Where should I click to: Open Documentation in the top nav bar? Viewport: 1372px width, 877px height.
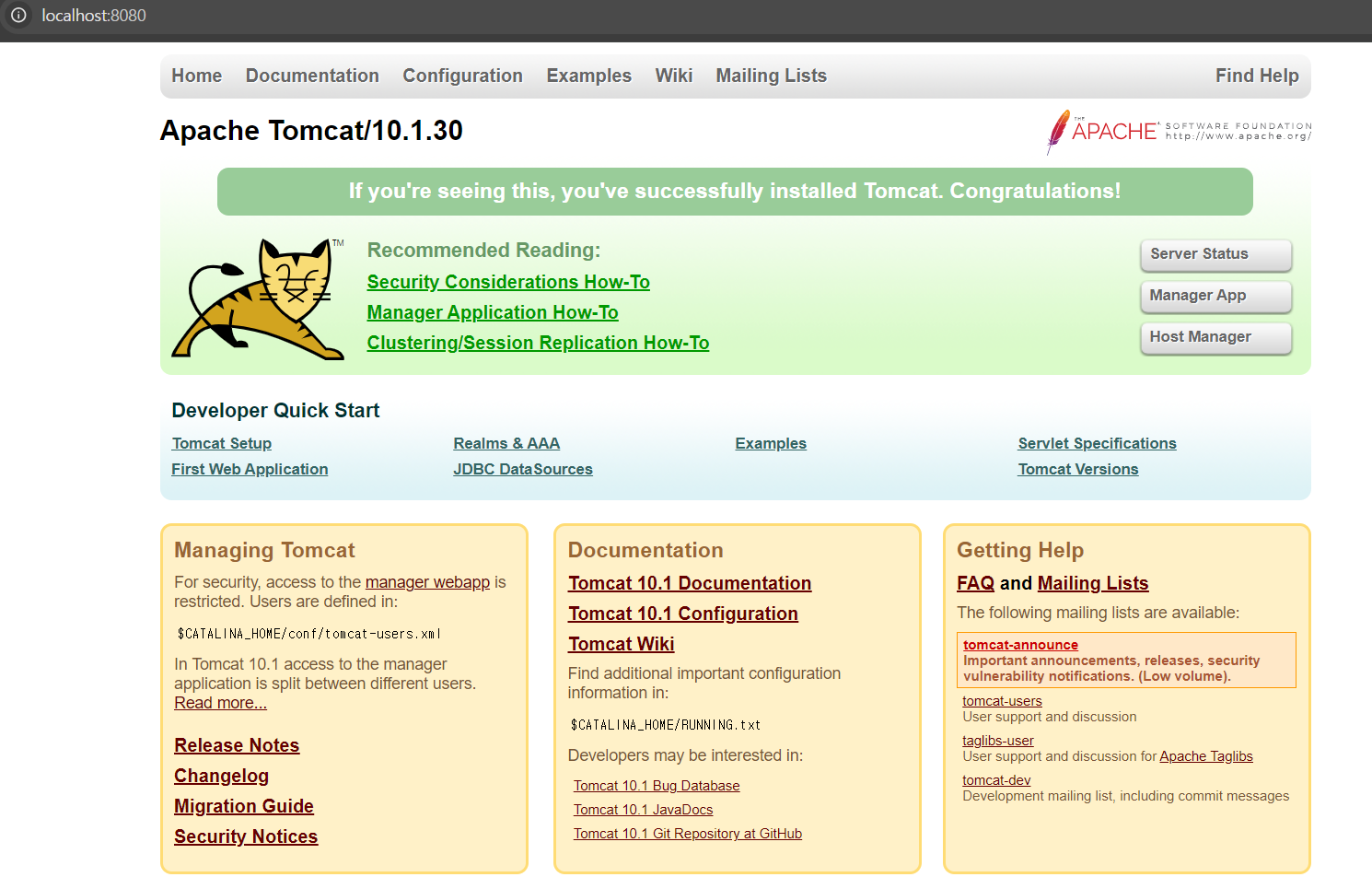tap(312, 76)
